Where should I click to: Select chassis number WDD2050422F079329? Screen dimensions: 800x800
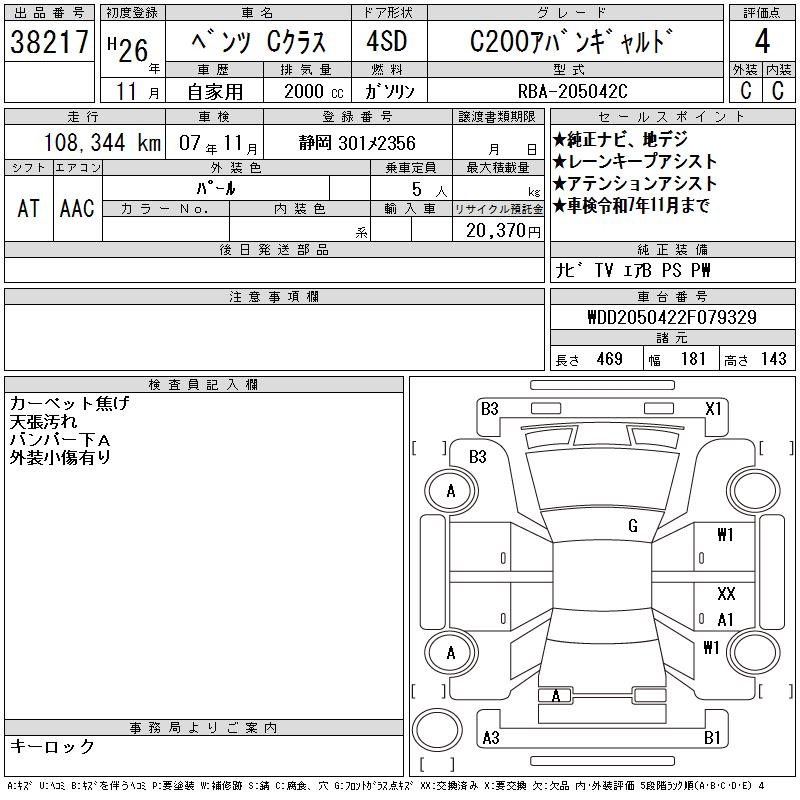672,317
